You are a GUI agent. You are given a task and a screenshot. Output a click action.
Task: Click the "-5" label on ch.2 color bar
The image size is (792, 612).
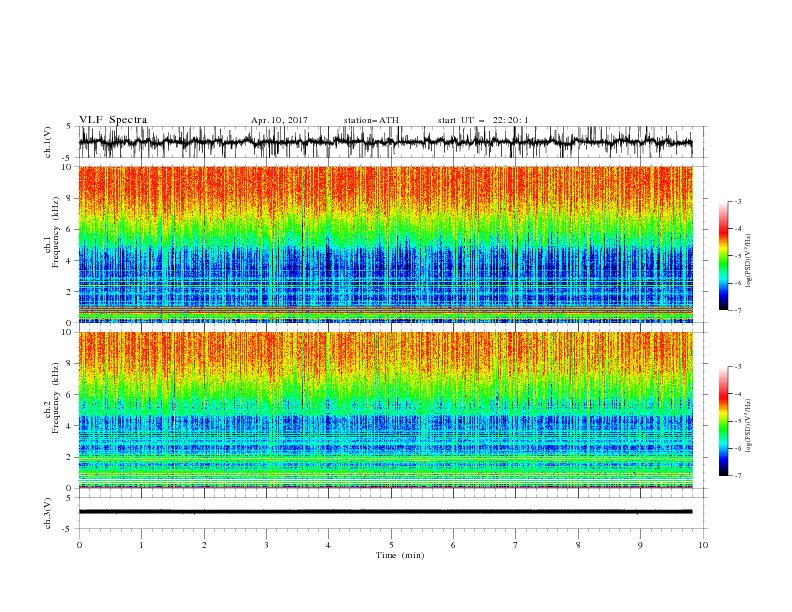point(737,421)
